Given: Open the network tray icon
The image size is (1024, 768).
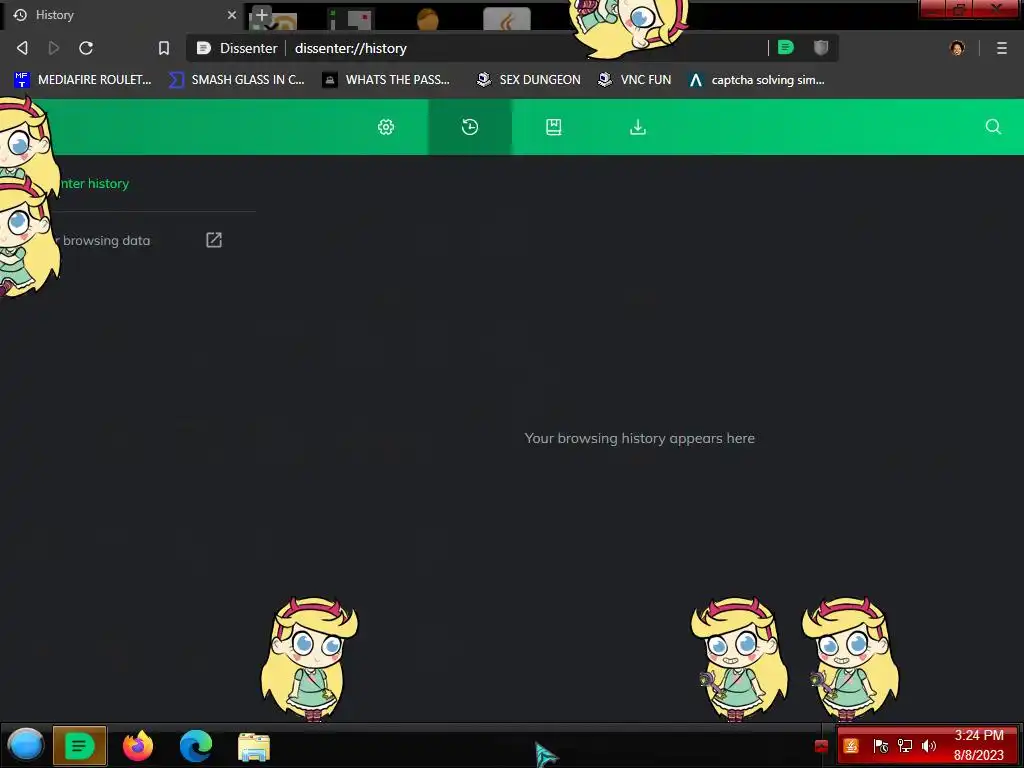Looking at the screenshot, I should point(904,745).
